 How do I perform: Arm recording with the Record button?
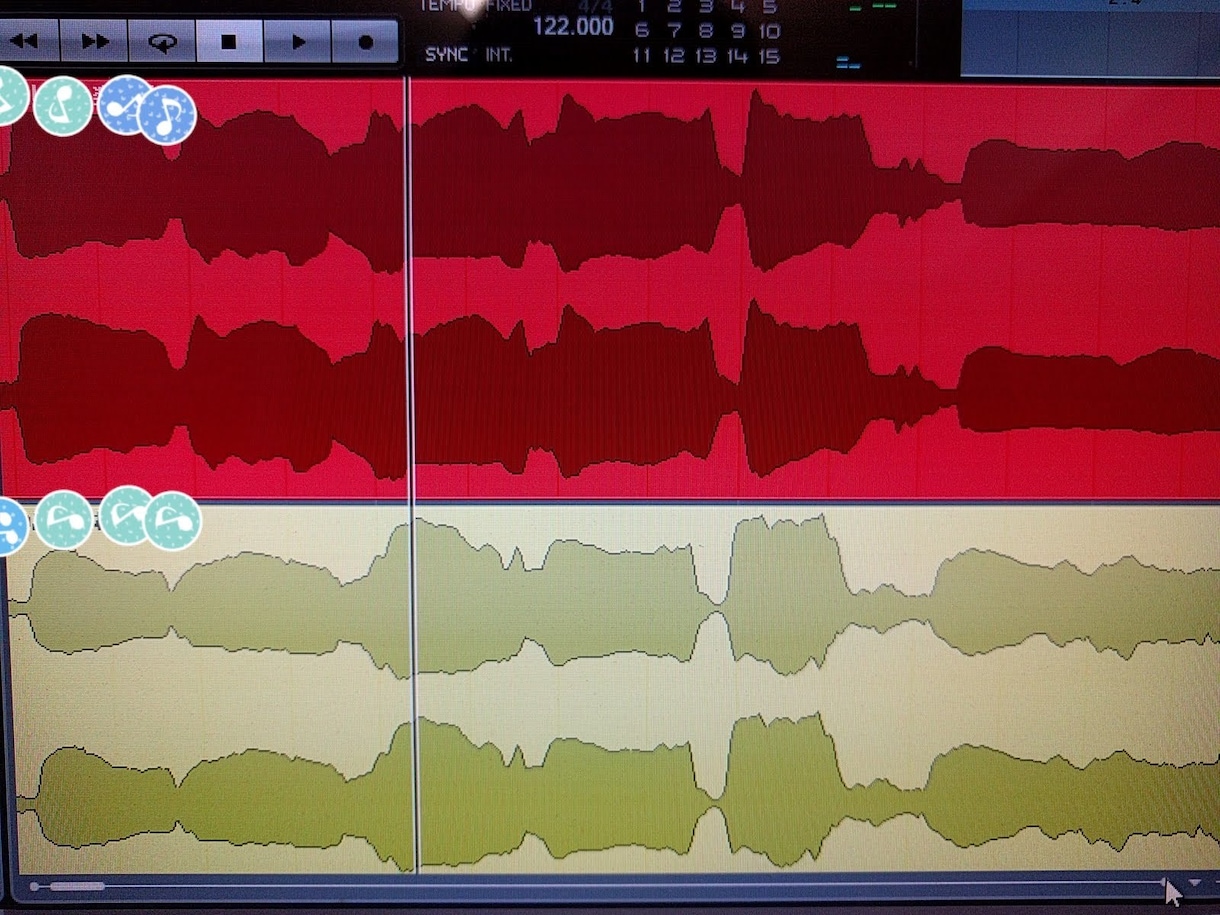365,42
